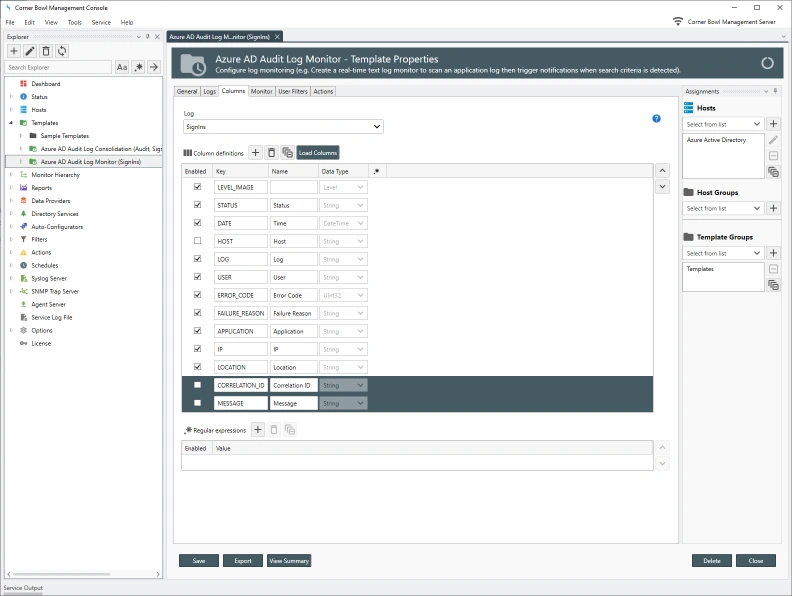Select Syslog Server in Explorer tree
This screenshot has height=596, width=792.
pyautogui.click(x=49, y=278)
